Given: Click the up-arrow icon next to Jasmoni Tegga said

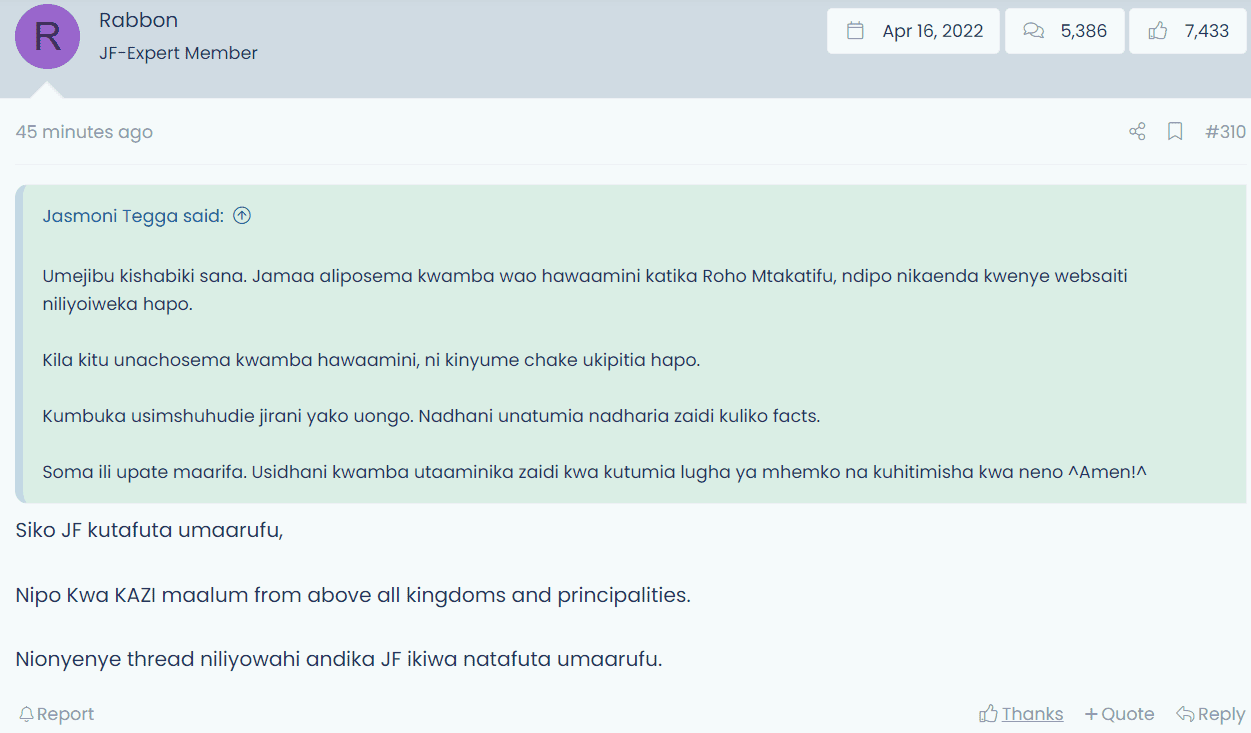Looking at the screenshot, I should (x=242, y=216).
